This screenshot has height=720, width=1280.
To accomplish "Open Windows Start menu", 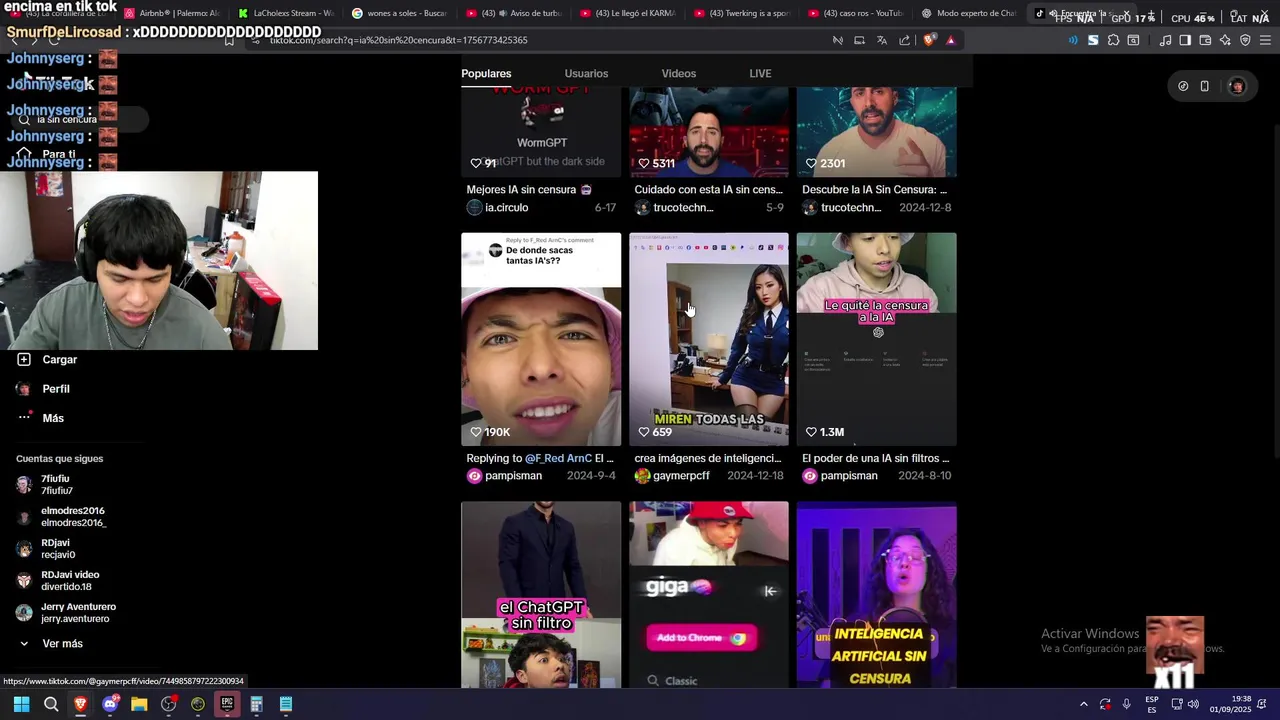I will [x=21, y=704].
